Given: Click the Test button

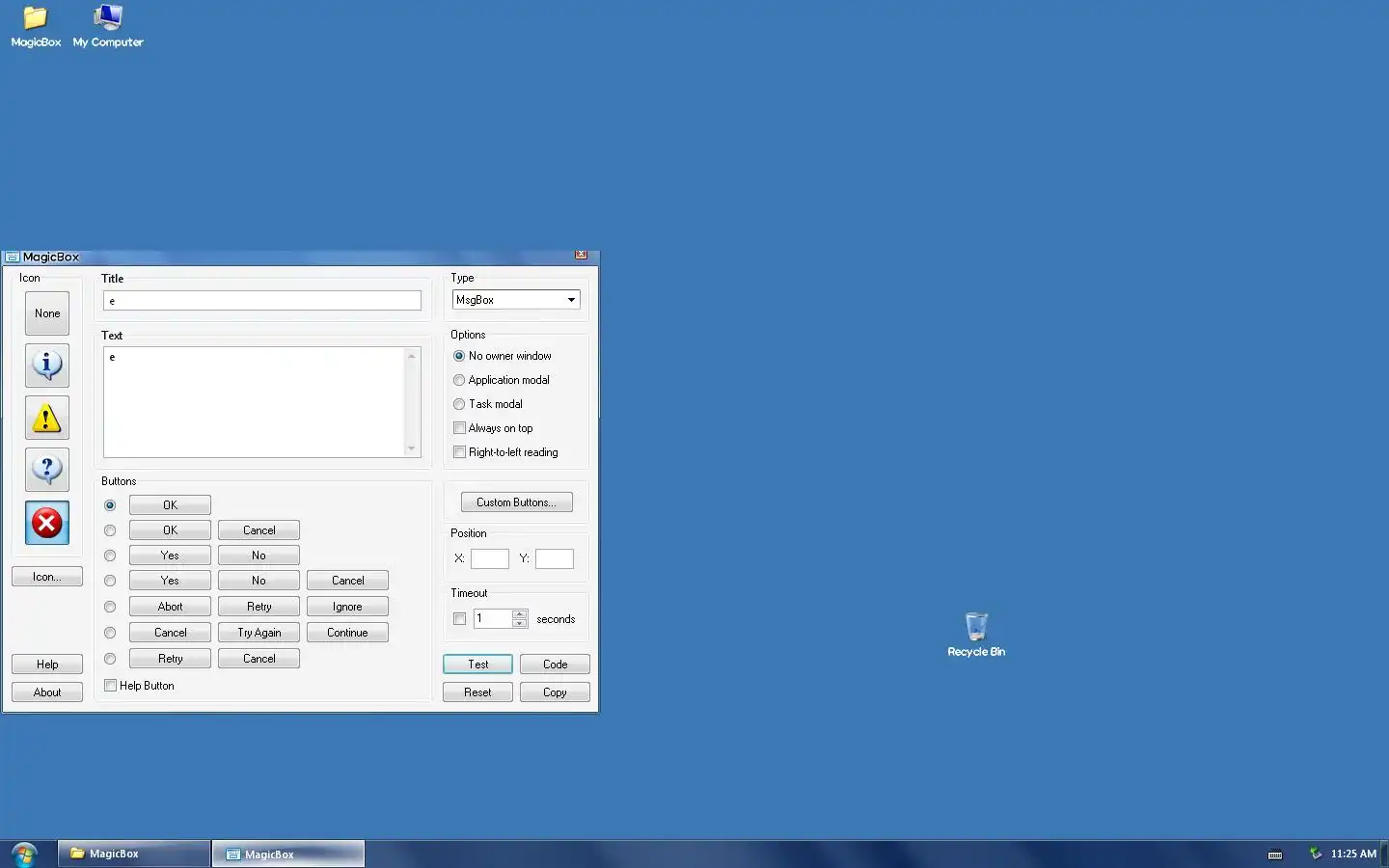Looking at the screenshot, I should [x=477, y=665].
